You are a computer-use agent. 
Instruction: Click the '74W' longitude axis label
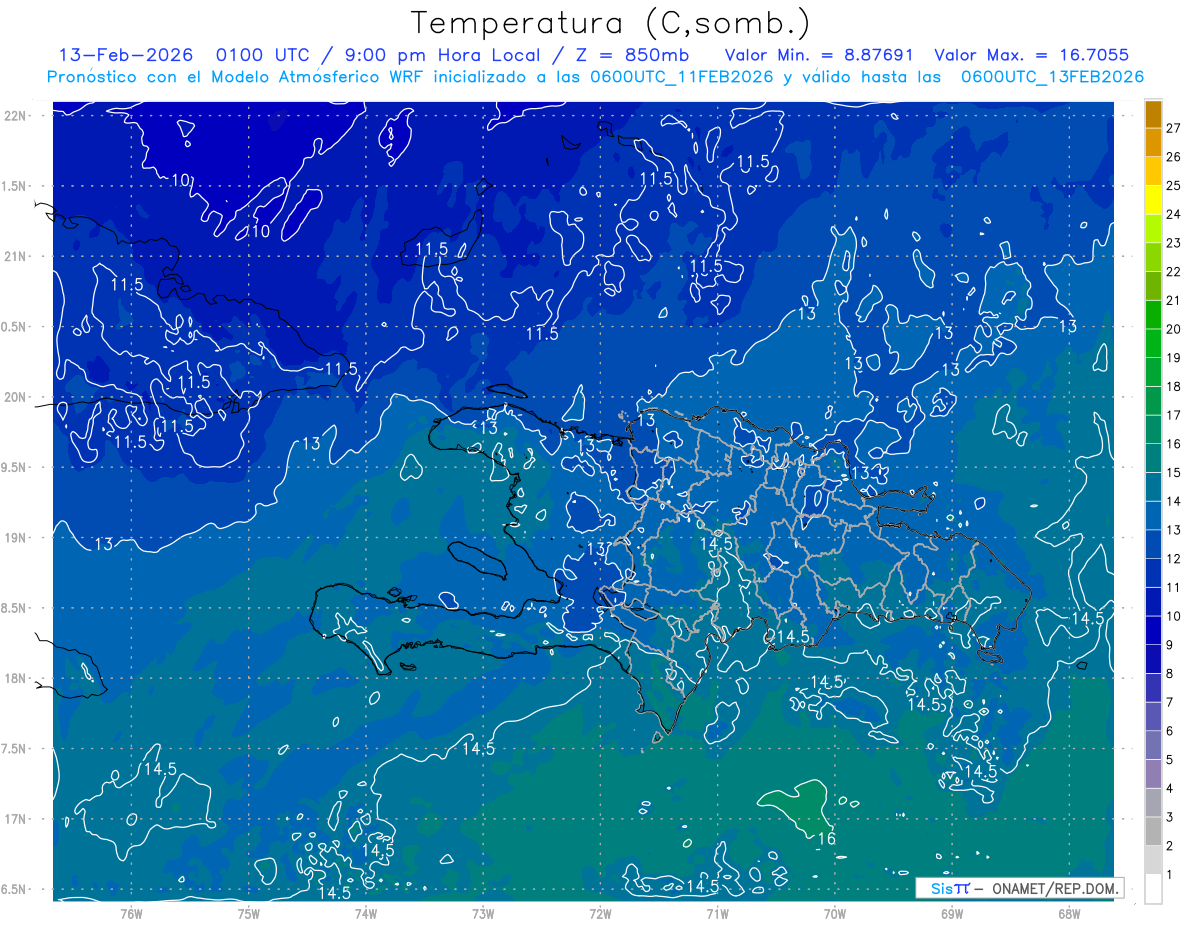(366, 913)
